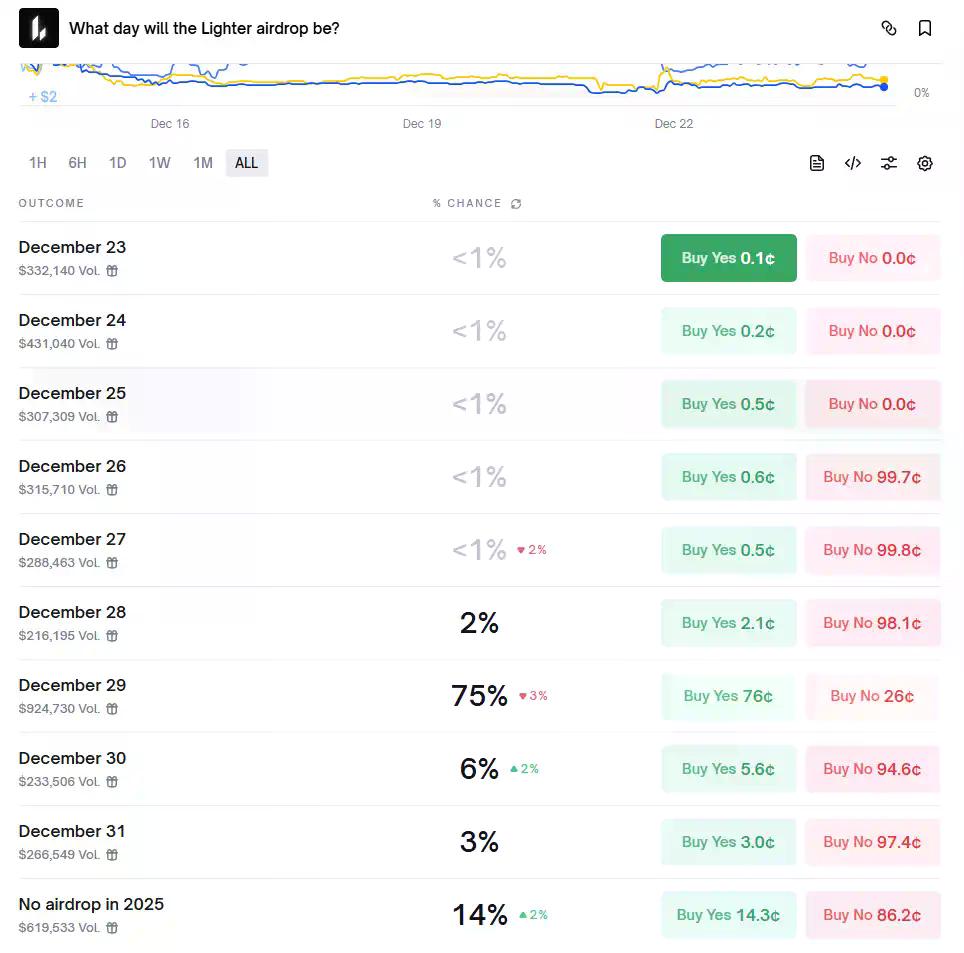
Task: Buy No at 26¢ for December 29
Action: pyautogui.click(x=872, y=696)
